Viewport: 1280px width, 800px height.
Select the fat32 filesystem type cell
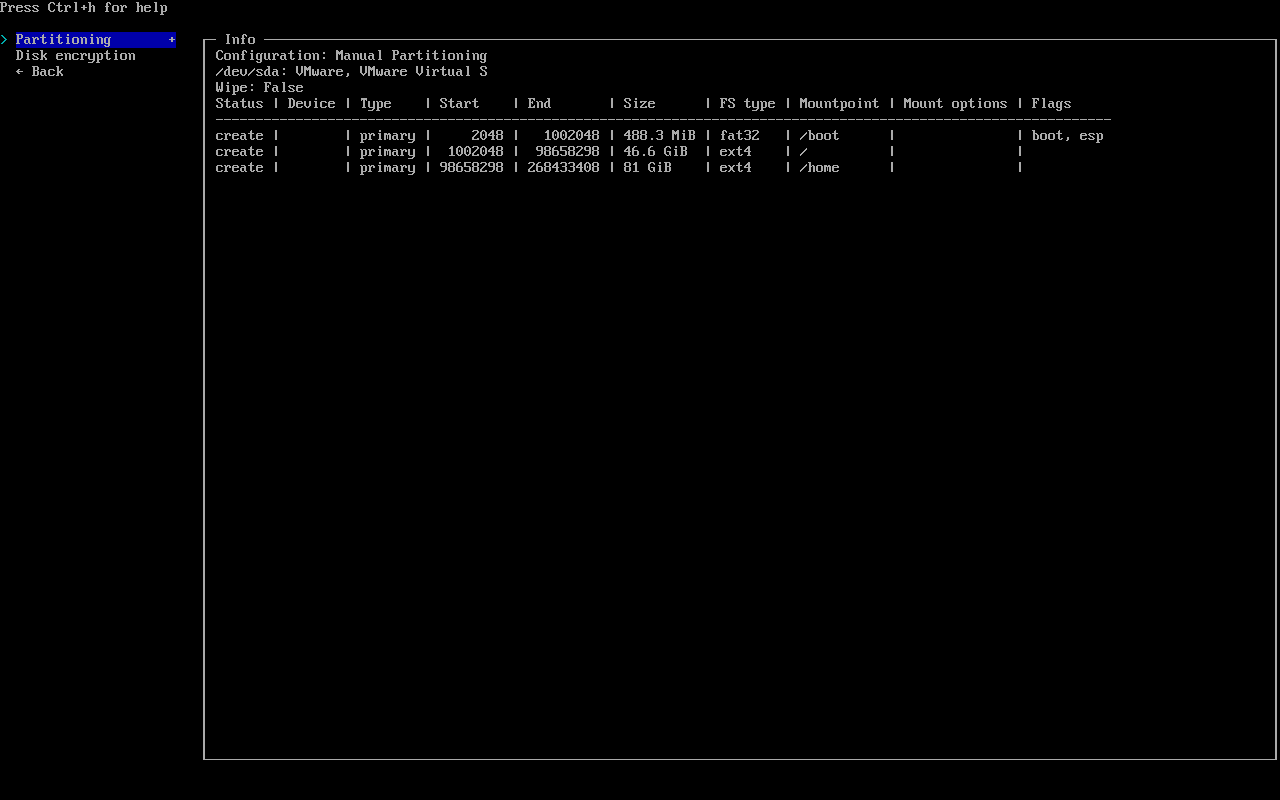click(739, 136)
